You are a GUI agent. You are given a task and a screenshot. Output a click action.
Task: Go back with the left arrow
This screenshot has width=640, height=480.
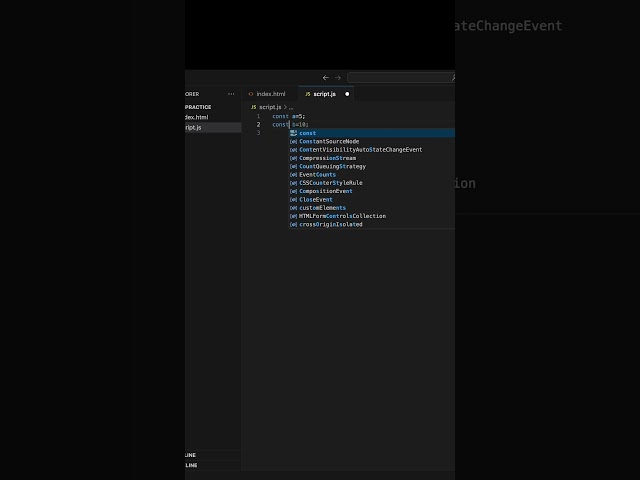326,78
